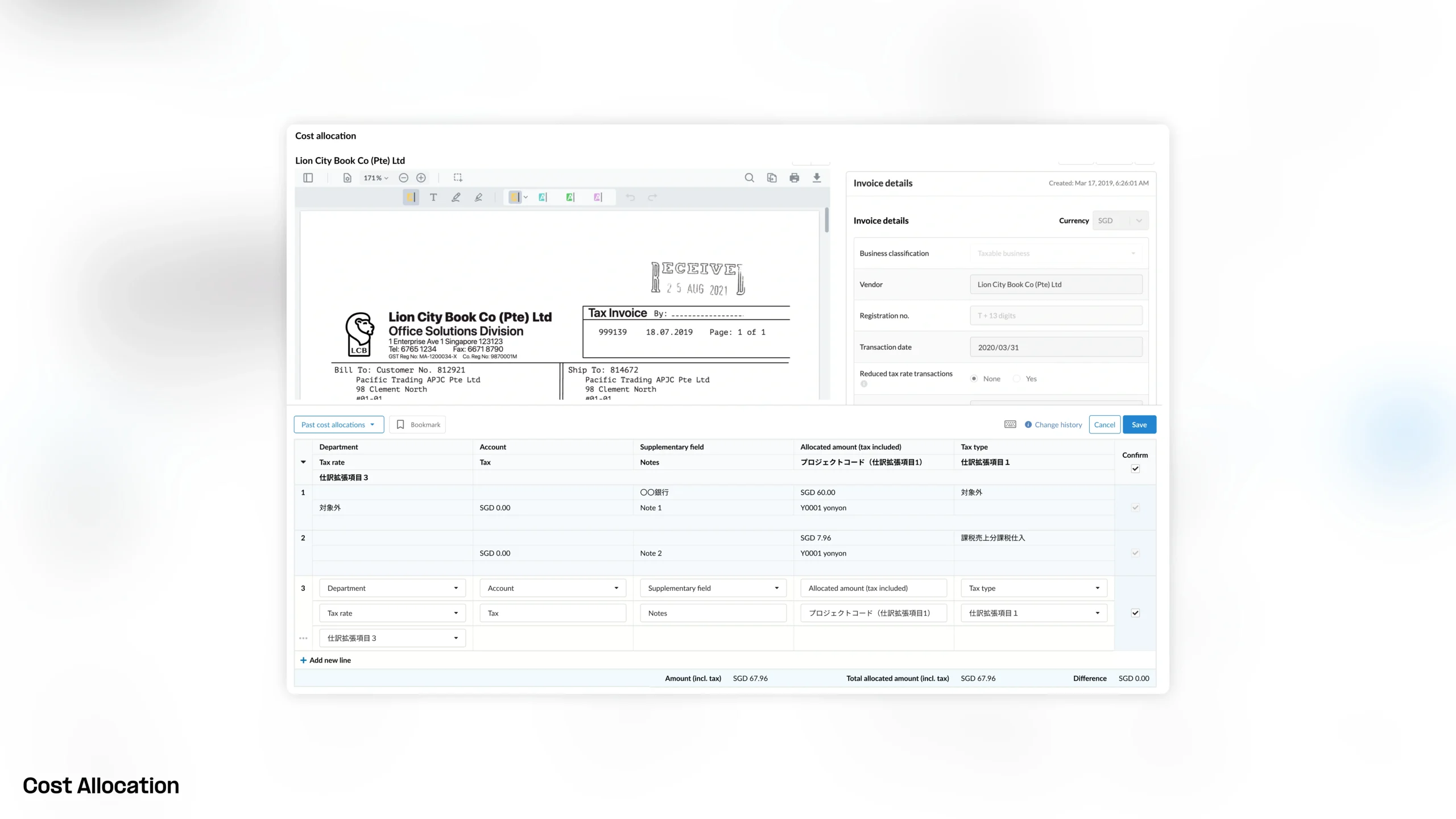Toggle the Confirm header checkbox
1456x819 pixels.
(x=1135, y=469)
